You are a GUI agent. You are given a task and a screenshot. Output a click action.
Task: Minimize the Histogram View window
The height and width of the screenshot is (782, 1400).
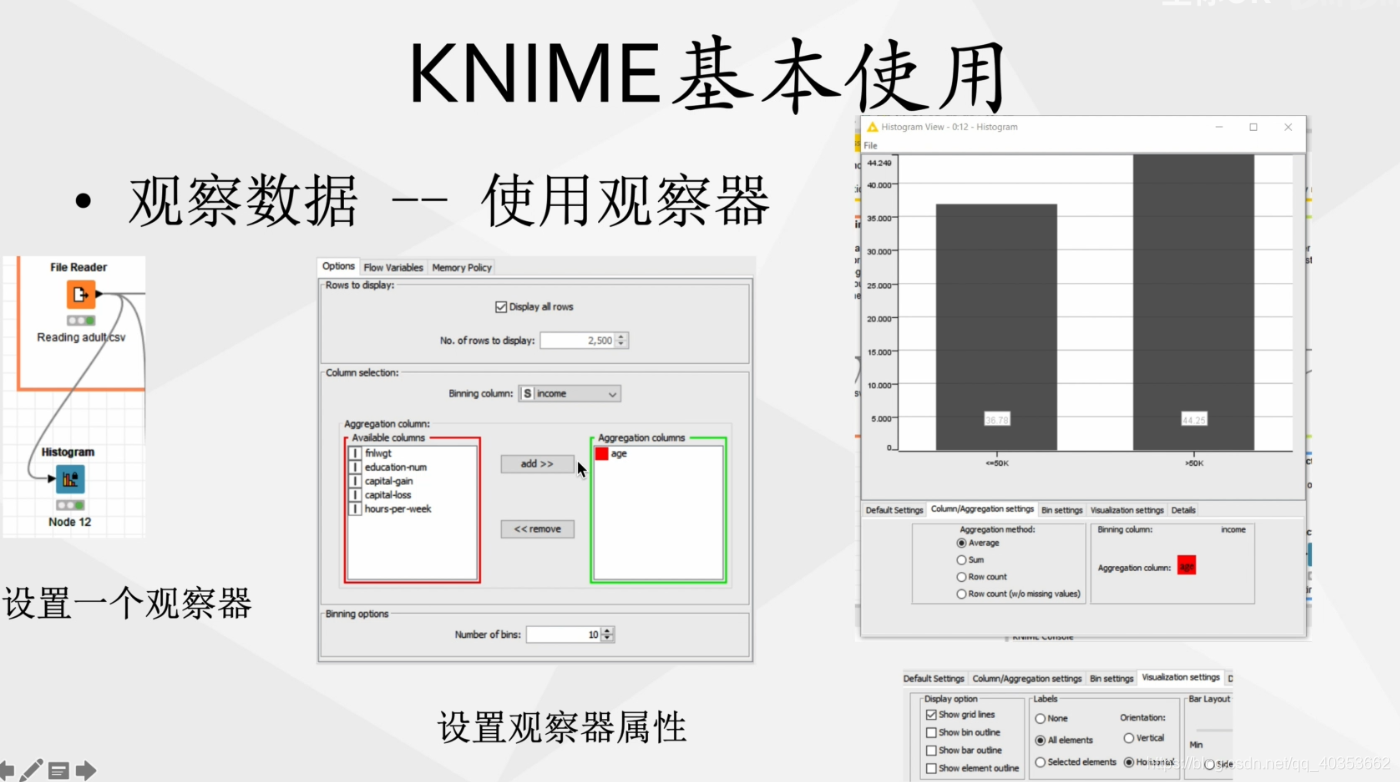(x=1218, y=127)
